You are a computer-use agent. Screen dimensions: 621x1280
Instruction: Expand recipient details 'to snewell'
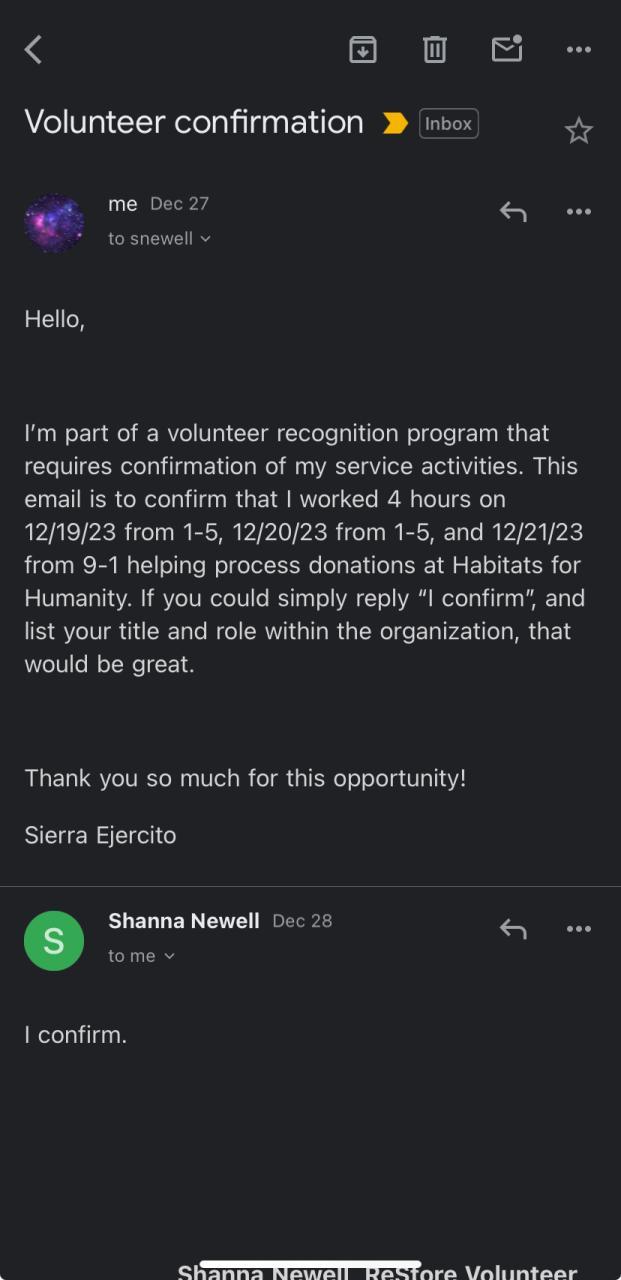160,239
